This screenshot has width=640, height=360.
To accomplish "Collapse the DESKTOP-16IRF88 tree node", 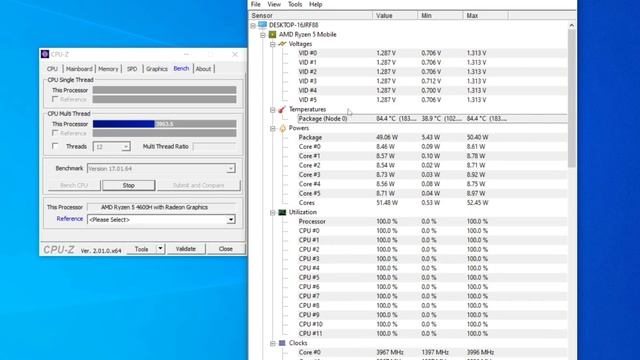I will point(253,25).
